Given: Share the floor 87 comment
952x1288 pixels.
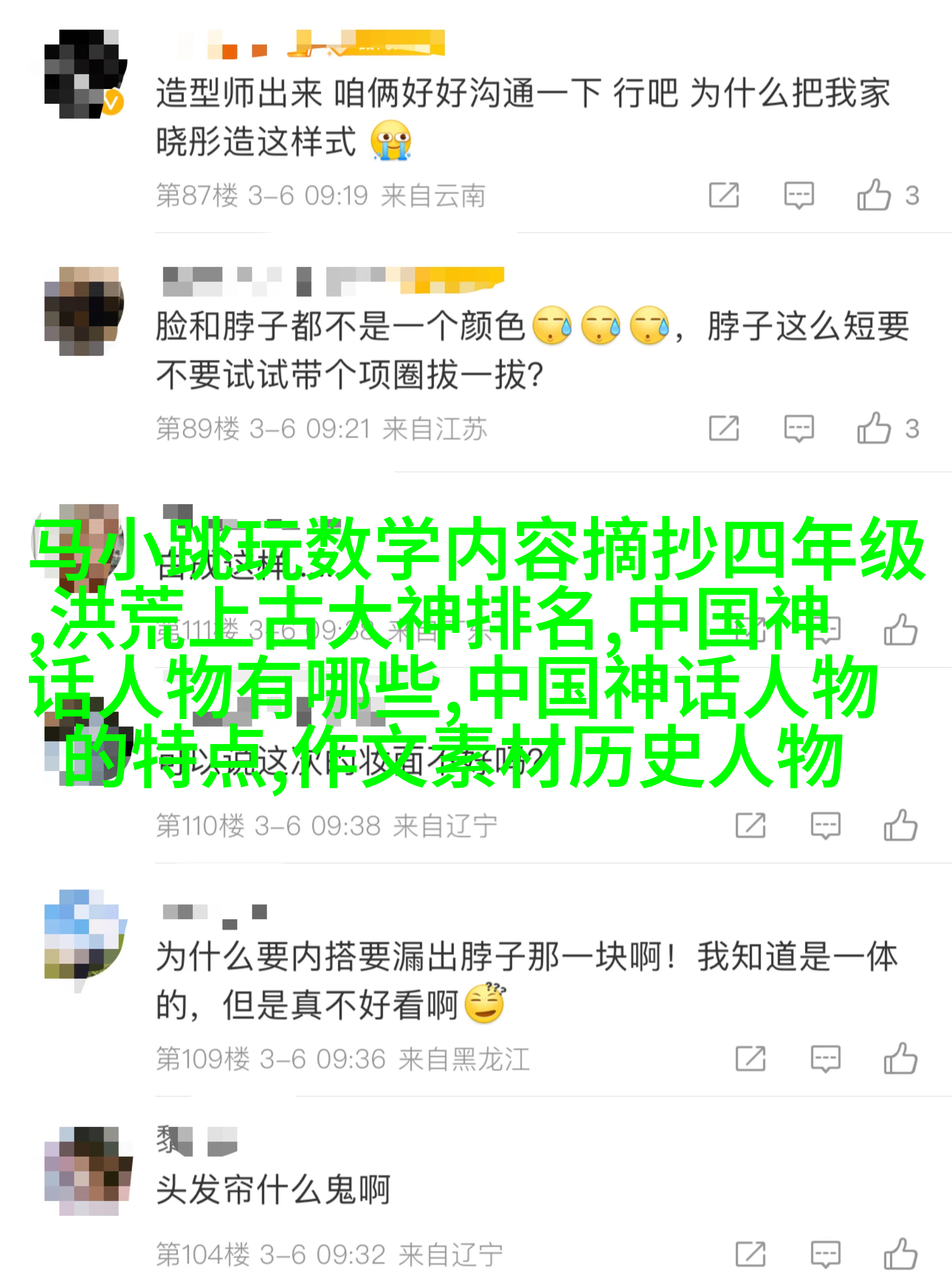Looking at the screenshot, I should coord(724,195).
